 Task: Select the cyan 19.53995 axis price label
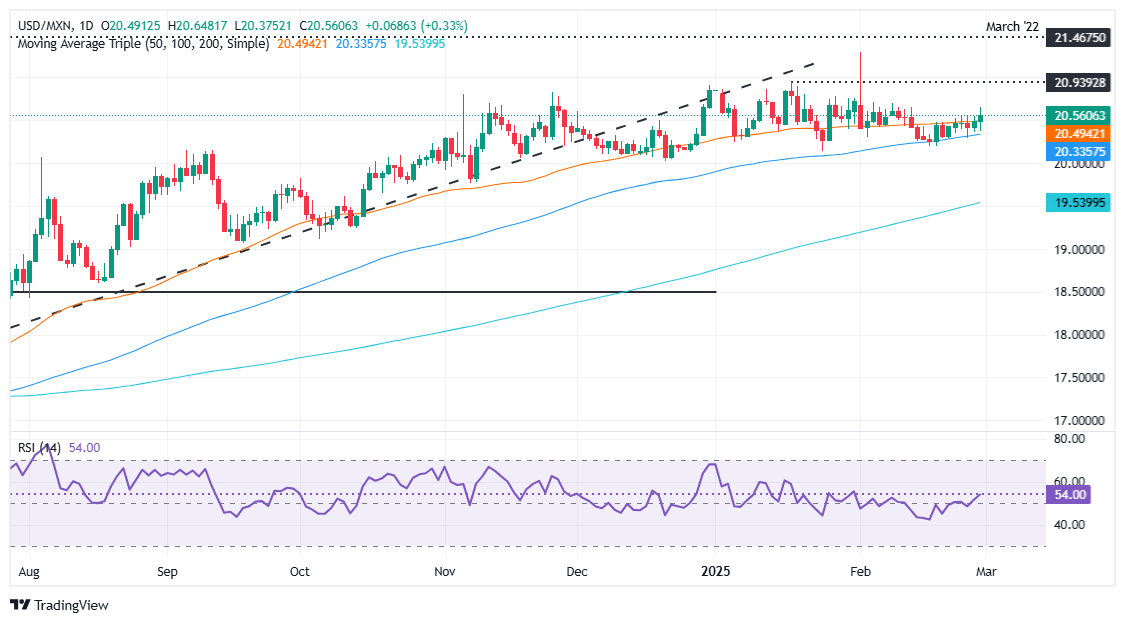[x=1078, y=203]
